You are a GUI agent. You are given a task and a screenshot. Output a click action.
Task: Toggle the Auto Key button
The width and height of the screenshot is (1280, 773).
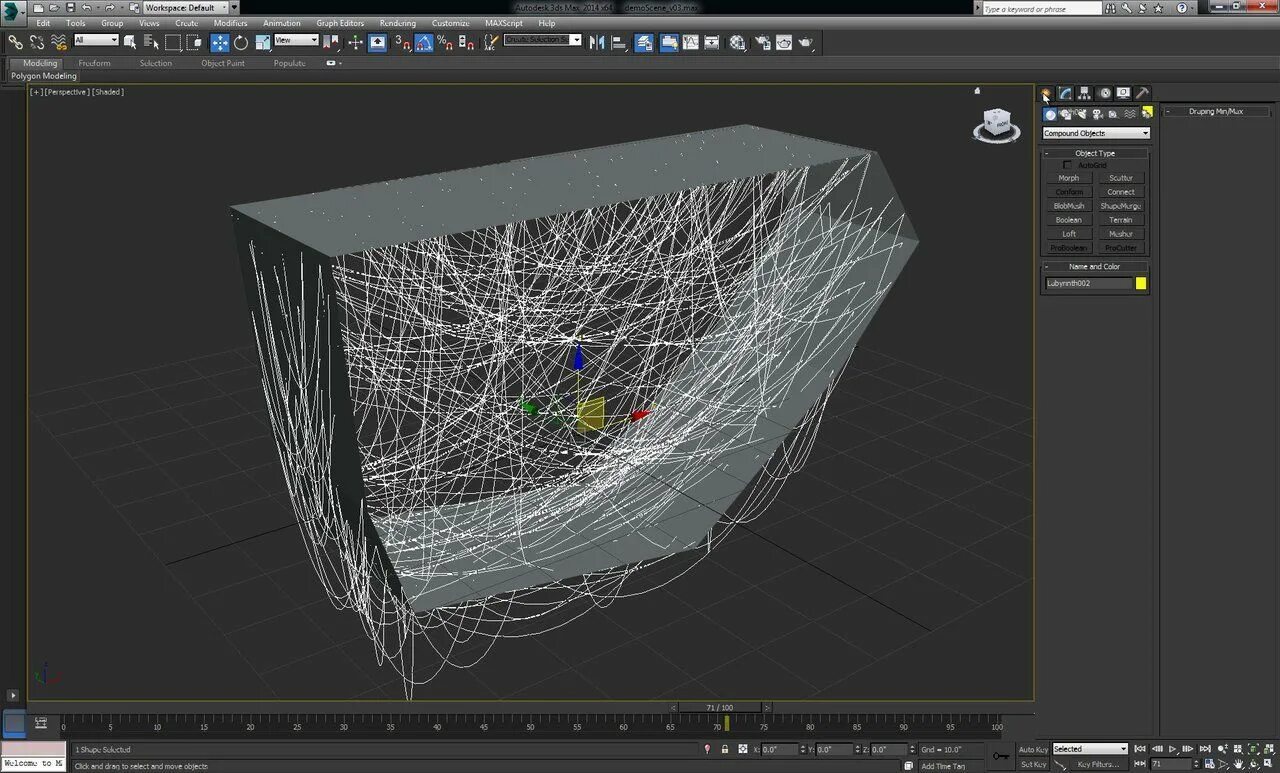pyautogui.click(x=1033, y=749)
